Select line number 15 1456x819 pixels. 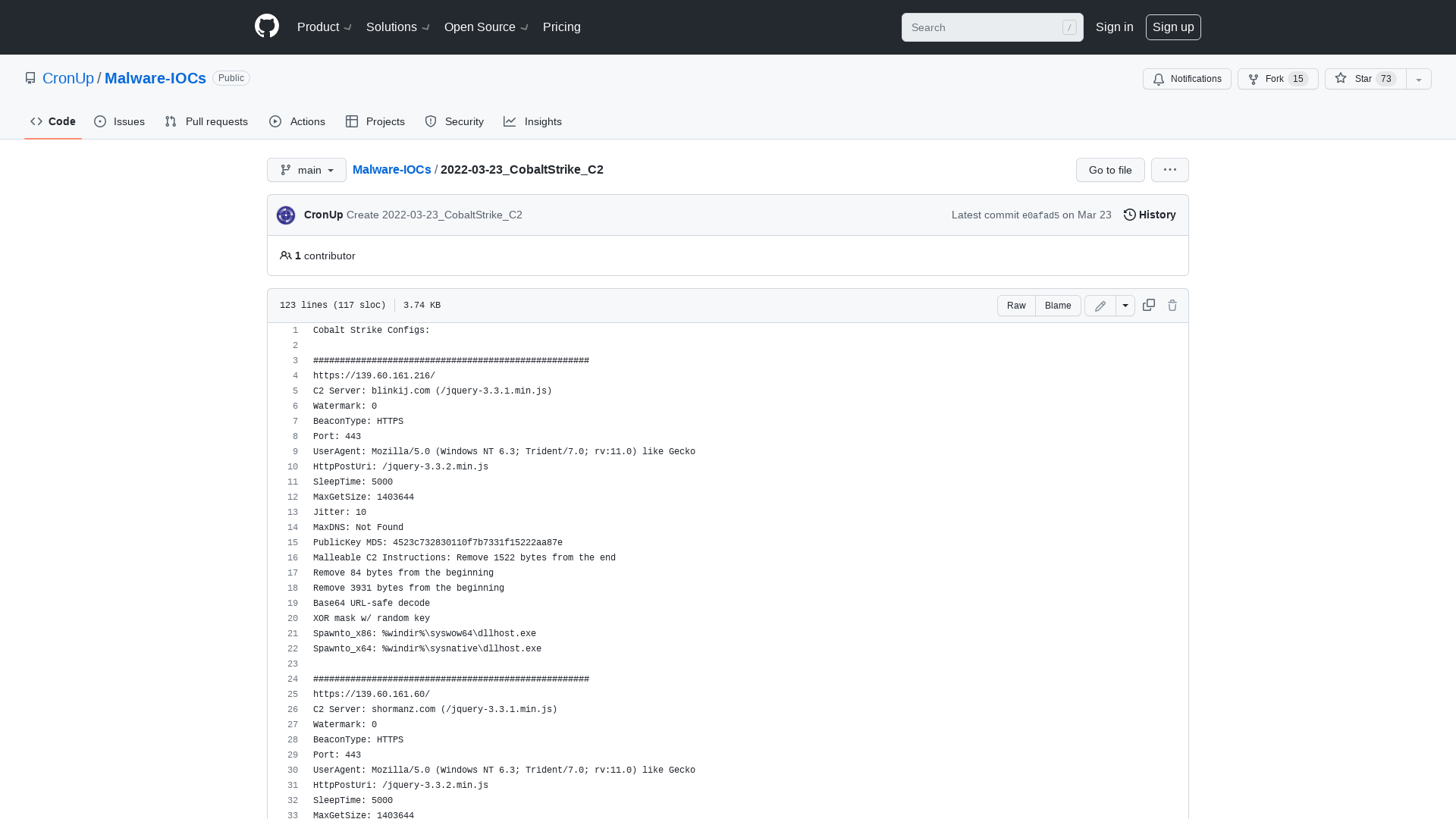click(x=293, y=543)
